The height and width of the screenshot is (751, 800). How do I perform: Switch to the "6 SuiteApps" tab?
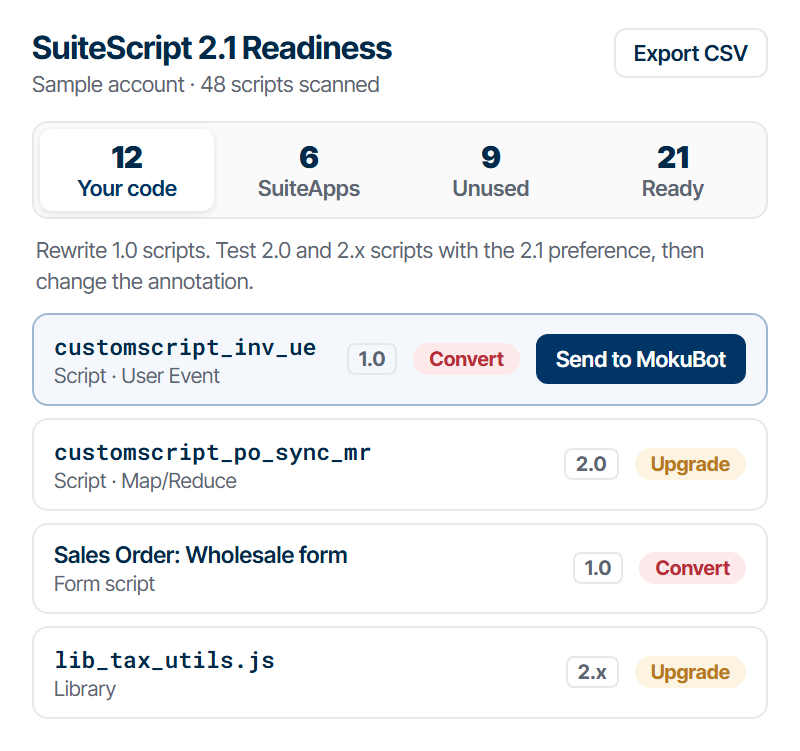coord(309,170)
